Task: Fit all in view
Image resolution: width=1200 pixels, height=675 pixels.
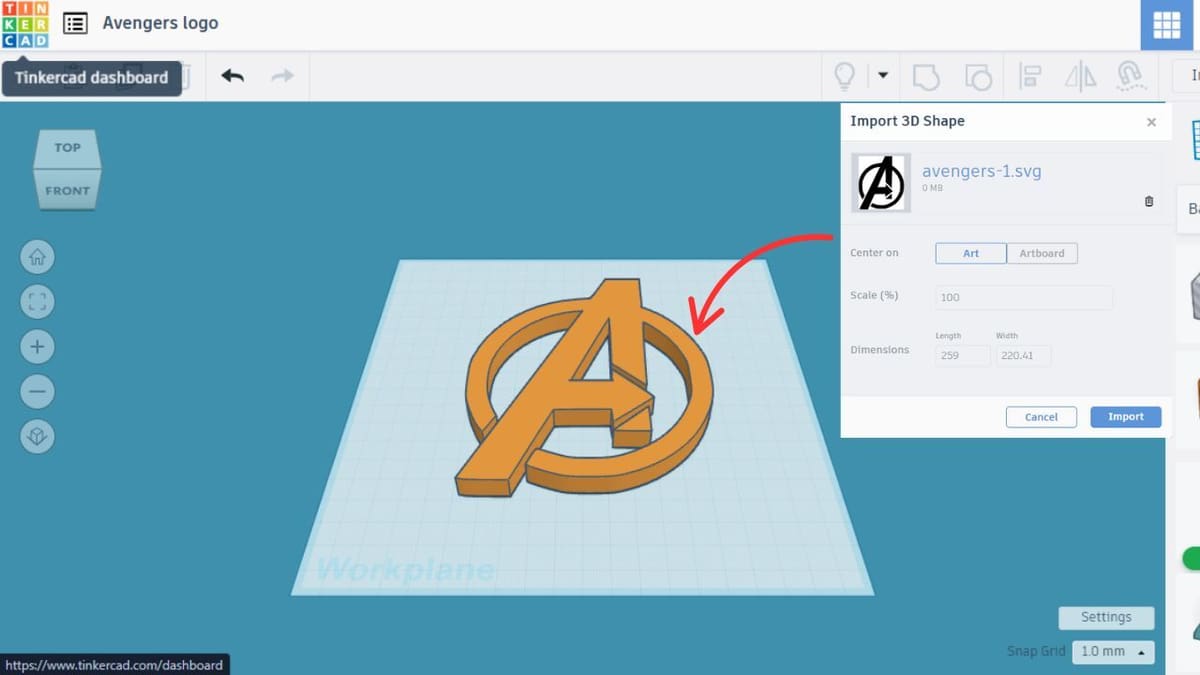Action: click(37, 302)
